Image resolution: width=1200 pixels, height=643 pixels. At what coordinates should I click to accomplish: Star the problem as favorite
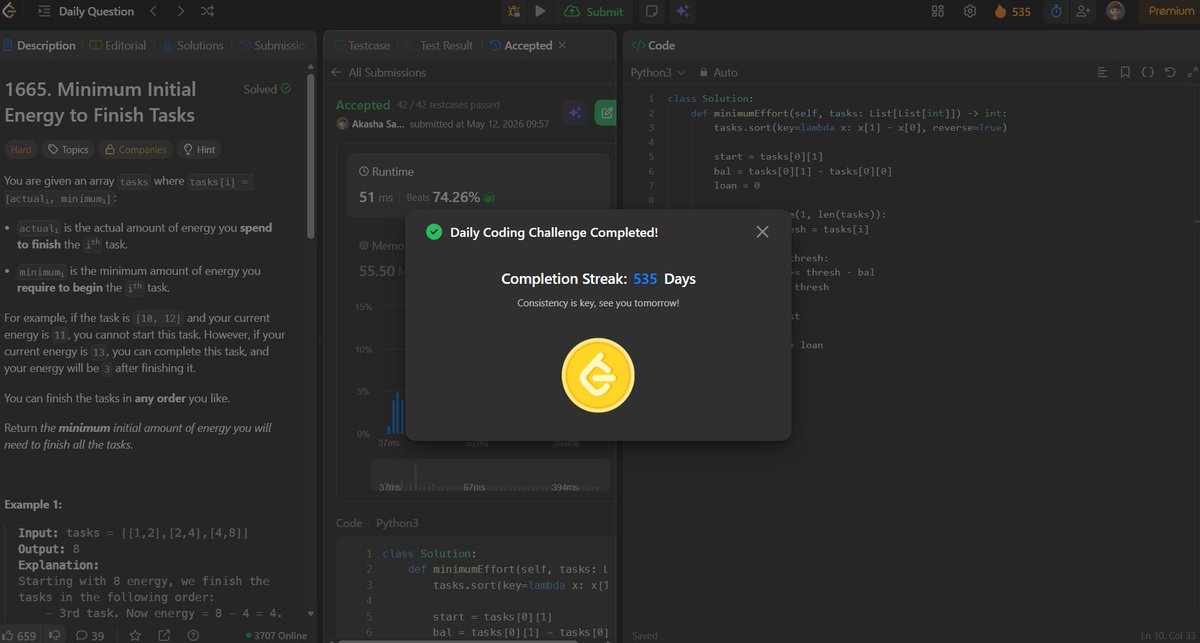[x=135, y=635]
